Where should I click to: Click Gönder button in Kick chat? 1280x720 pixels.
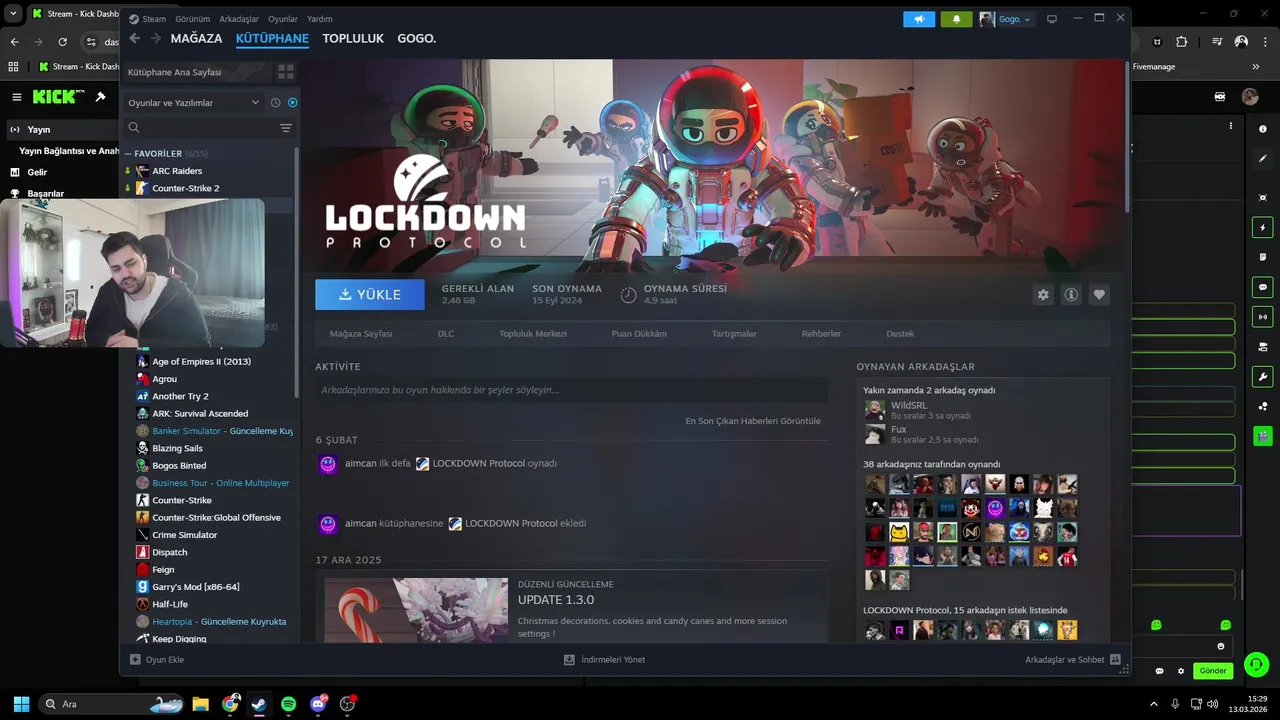1213,671
